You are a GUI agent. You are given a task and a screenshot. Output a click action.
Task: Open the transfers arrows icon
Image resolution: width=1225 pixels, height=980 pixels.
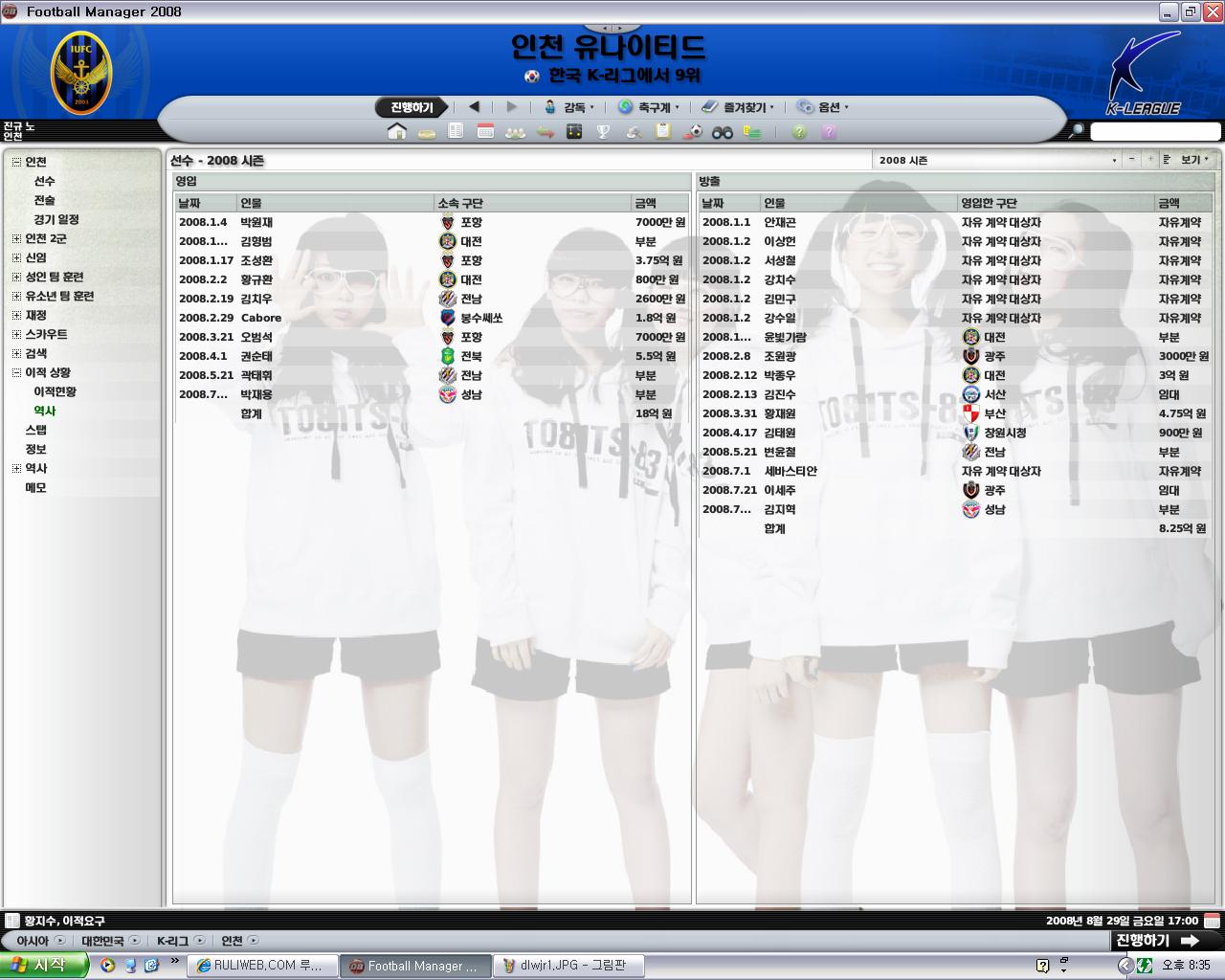click(x=545, y=132)
